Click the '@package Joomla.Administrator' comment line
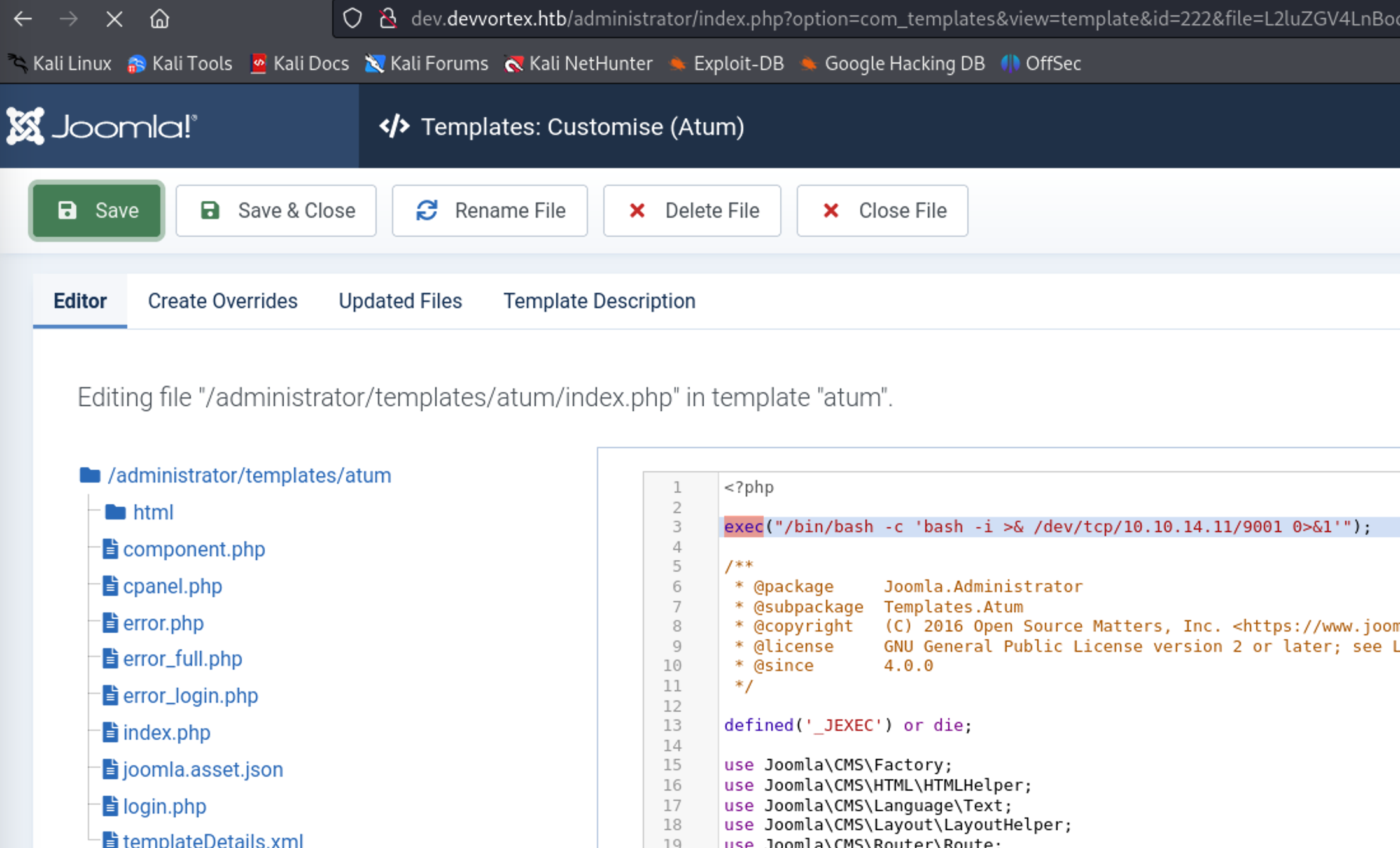The image size is (1400, 848). point(908,586)
